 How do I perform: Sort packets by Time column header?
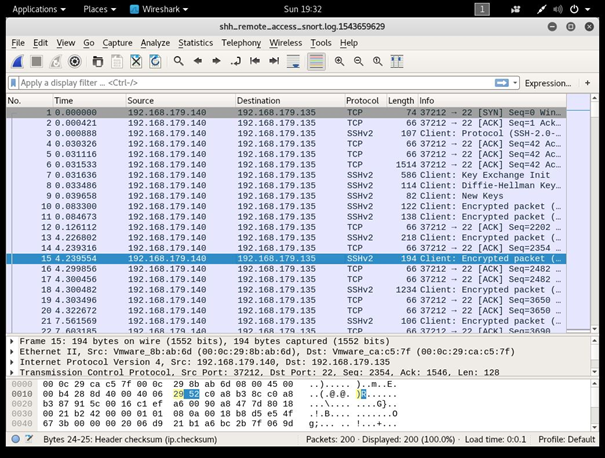[90, 101]
